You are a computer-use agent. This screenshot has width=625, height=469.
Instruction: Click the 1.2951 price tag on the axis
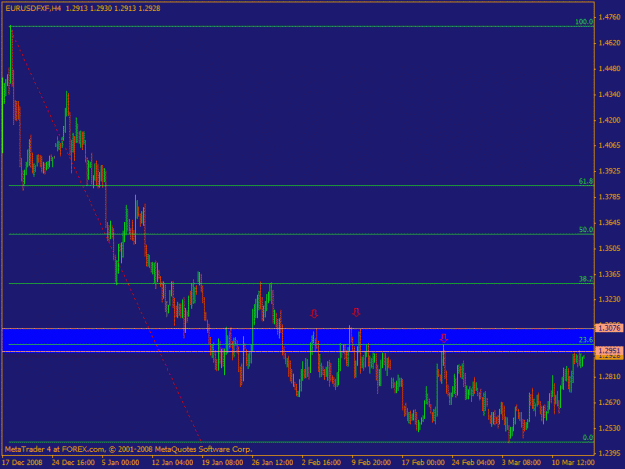coord(609,351)
